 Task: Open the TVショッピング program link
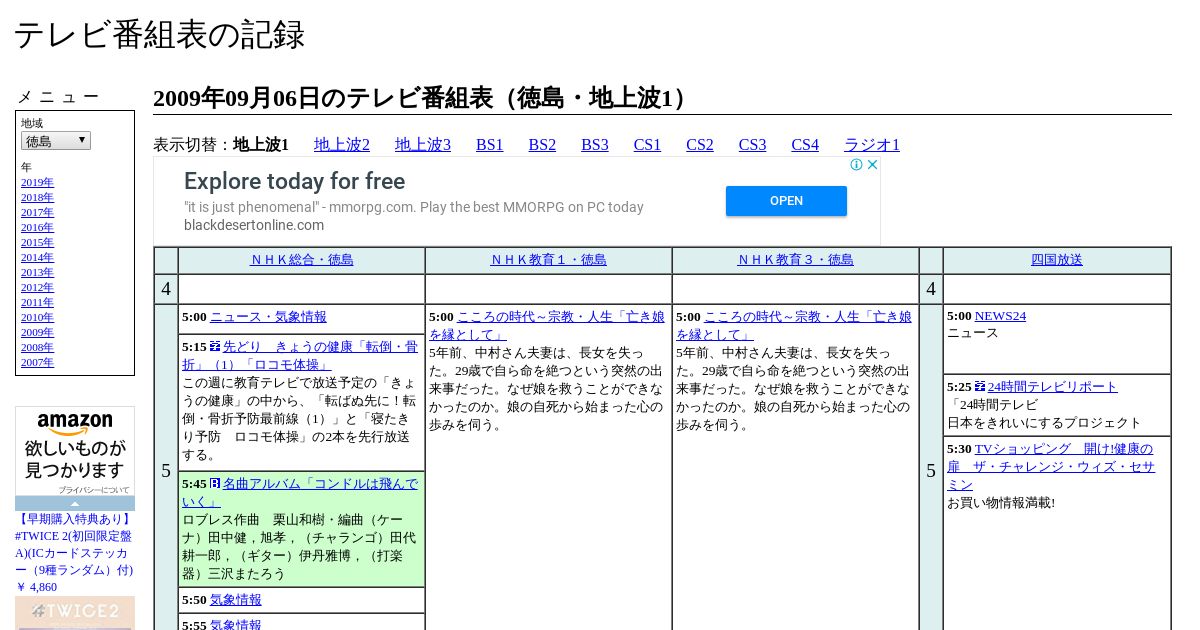[1051, 467]
